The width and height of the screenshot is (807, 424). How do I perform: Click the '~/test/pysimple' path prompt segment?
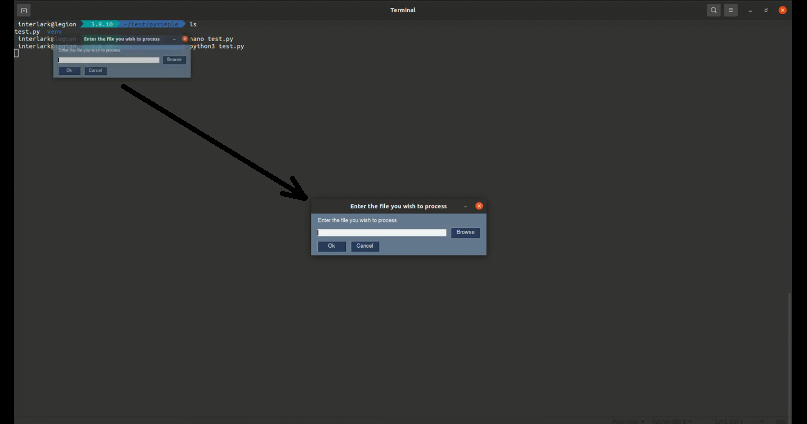152,24
